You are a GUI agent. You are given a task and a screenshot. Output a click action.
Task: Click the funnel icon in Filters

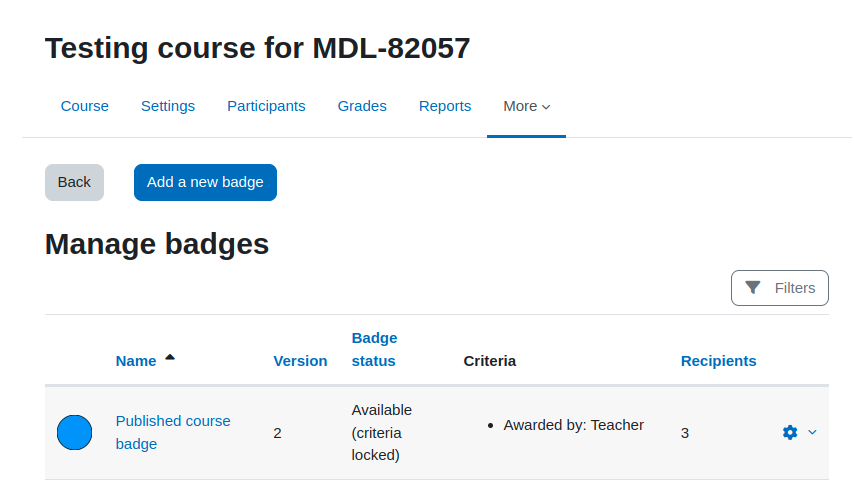(752, 287)
